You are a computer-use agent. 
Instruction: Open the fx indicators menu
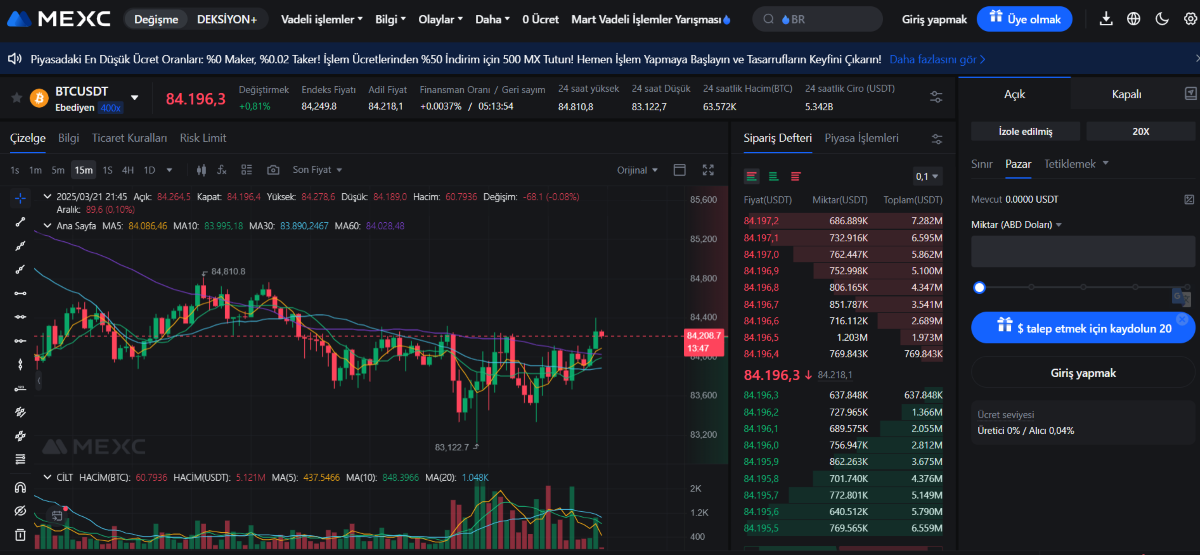click(x=223, y=170)
